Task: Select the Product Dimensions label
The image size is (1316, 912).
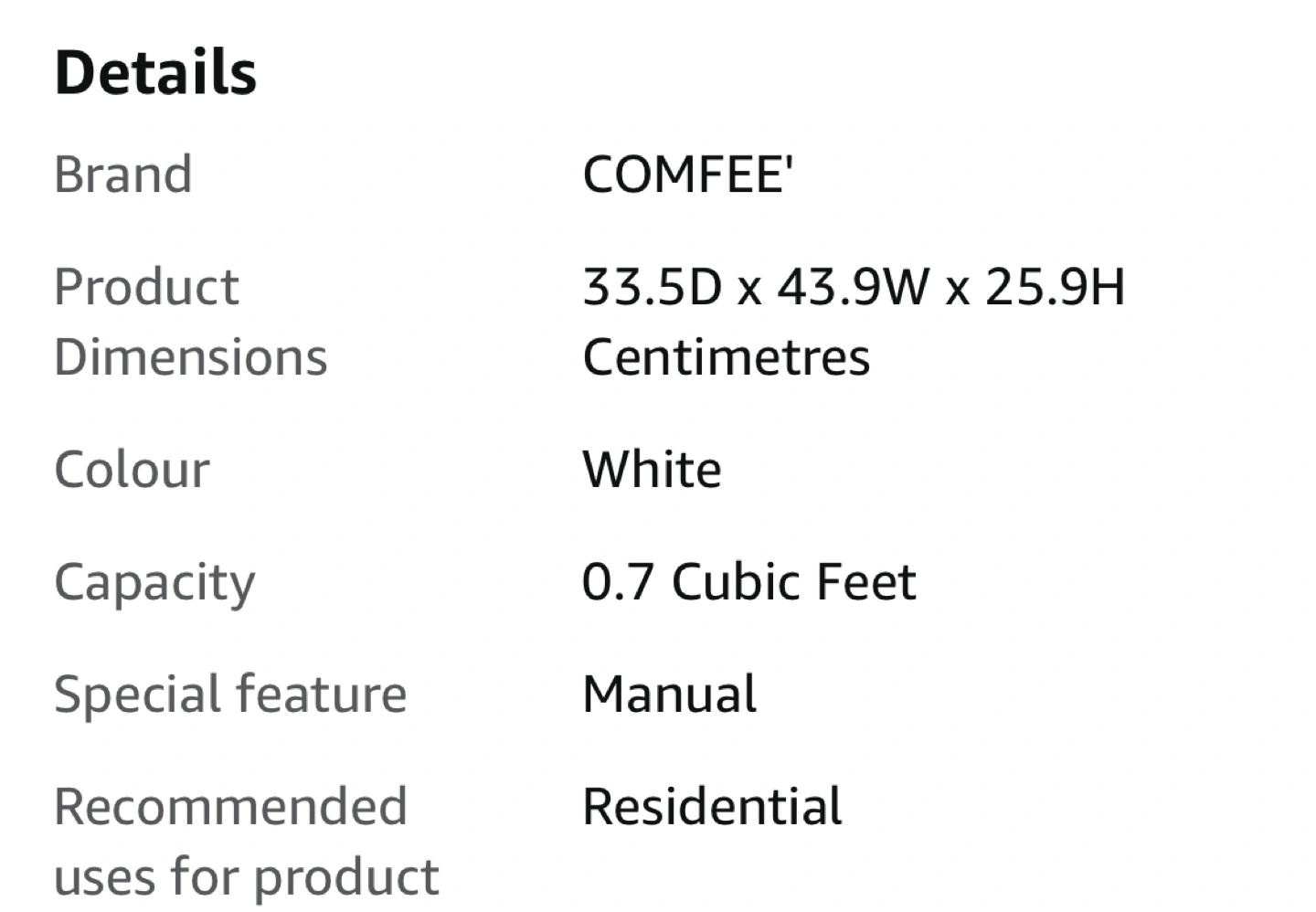Action: pos(191,322)
